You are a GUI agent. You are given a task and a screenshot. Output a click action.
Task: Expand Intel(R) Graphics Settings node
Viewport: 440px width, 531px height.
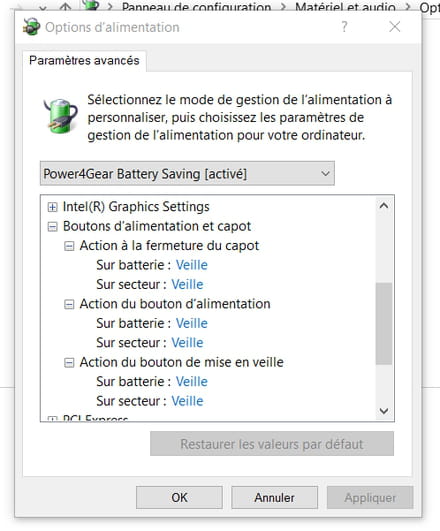[52, 207]
